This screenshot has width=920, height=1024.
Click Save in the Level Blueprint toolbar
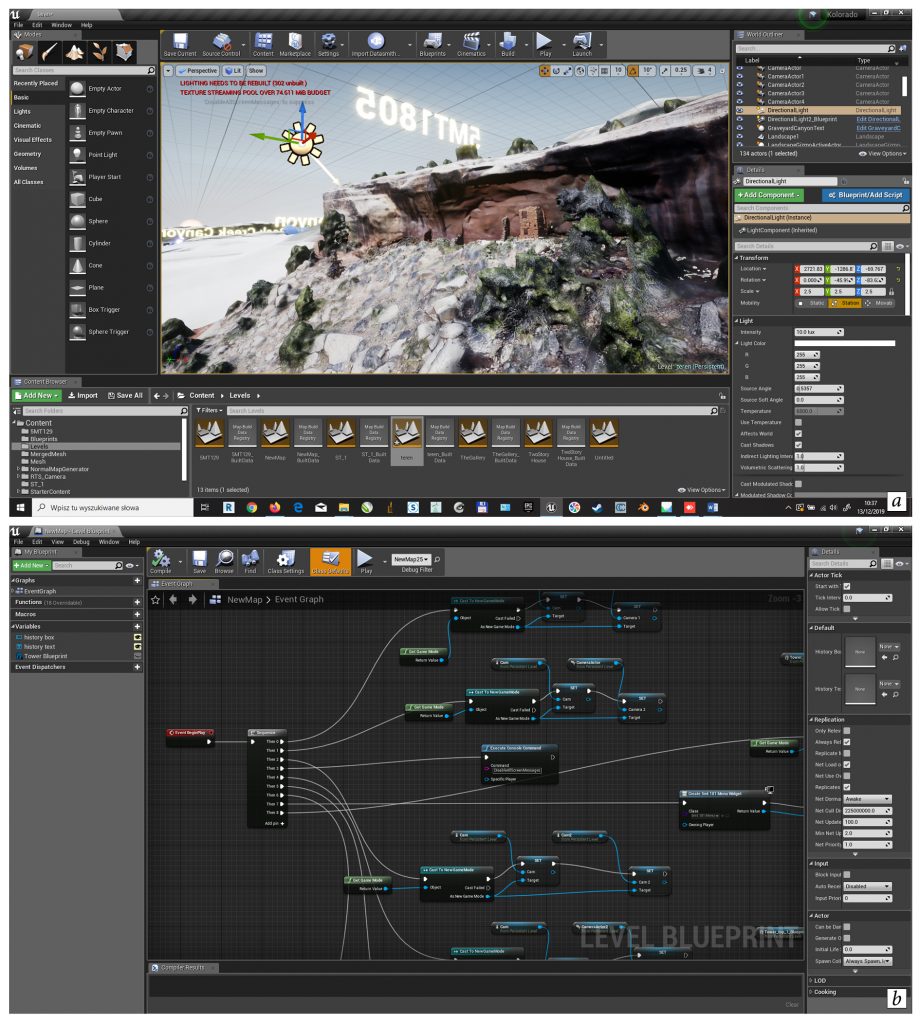(x=199, y=562)
